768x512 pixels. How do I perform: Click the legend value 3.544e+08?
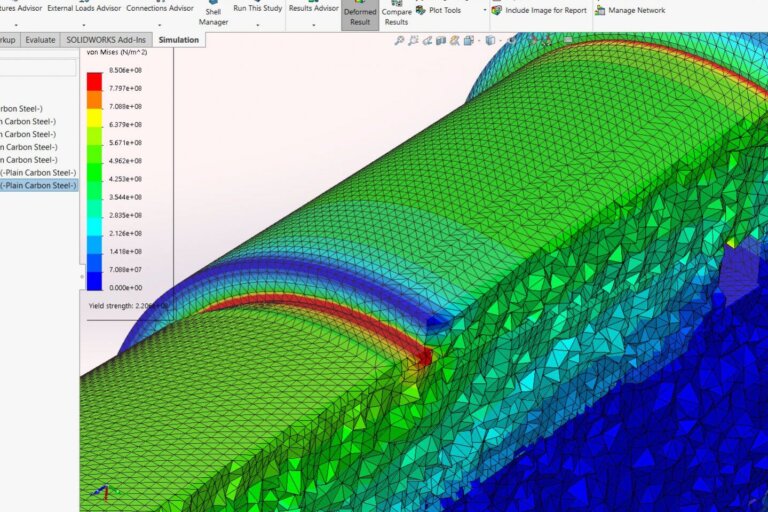[x=125, y=197]
